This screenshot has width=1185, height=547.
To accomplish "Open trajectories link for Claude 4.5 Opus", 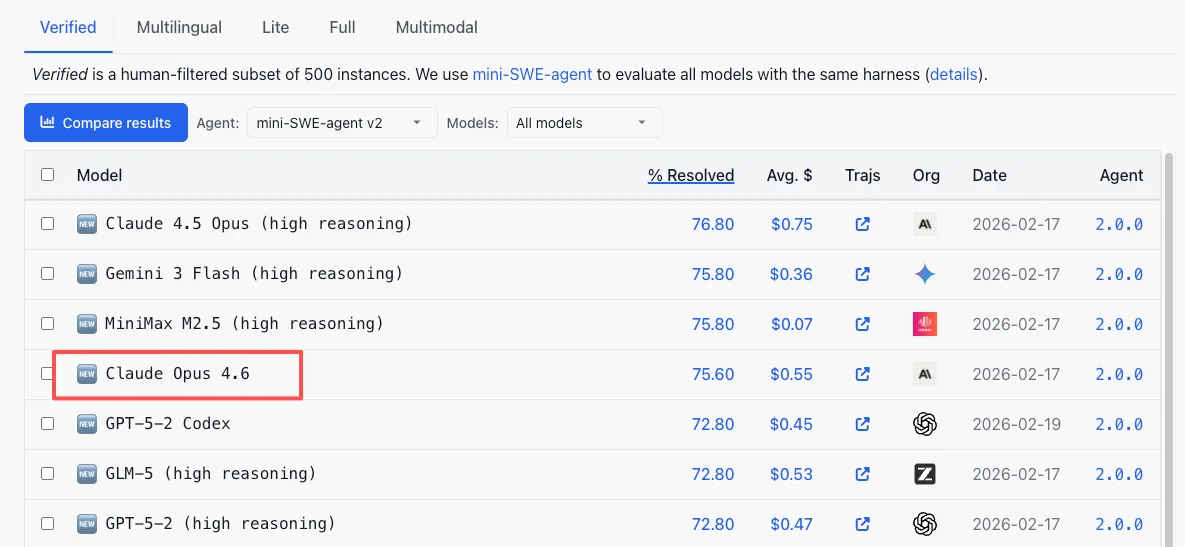I will pos(862,224).
